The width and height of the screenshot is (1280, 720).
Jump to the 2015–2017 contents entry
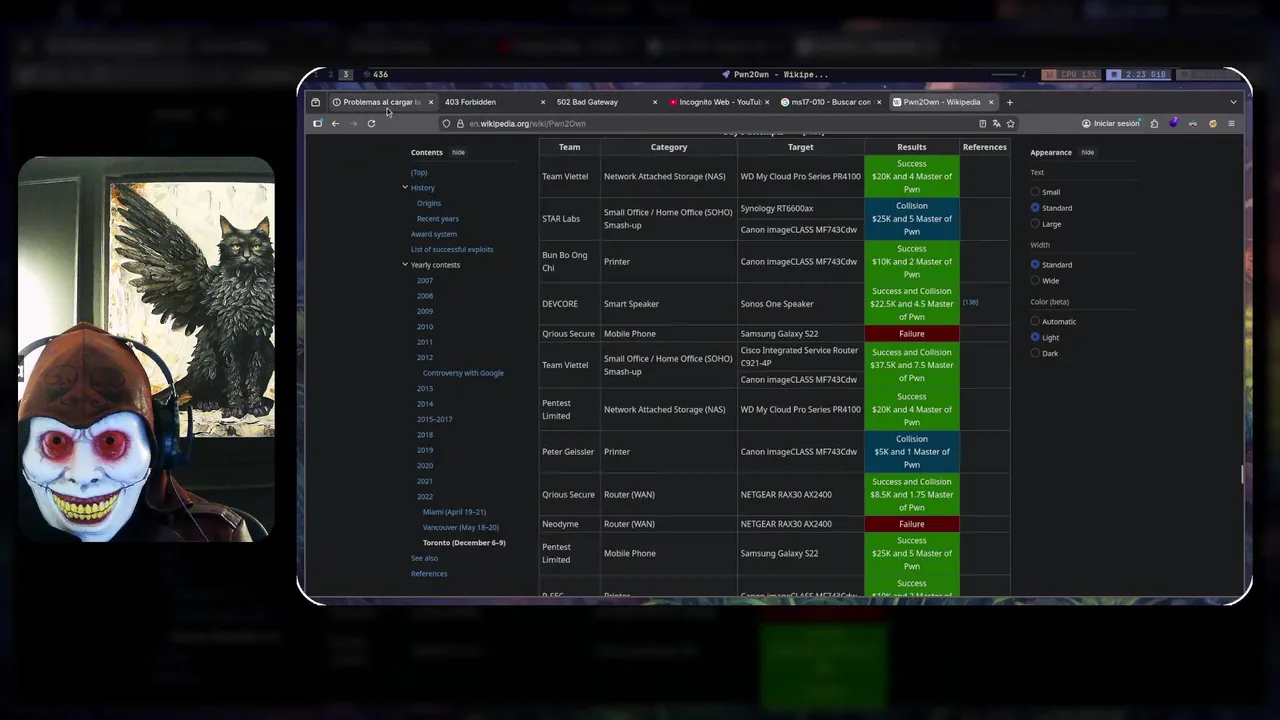[435, 419]
